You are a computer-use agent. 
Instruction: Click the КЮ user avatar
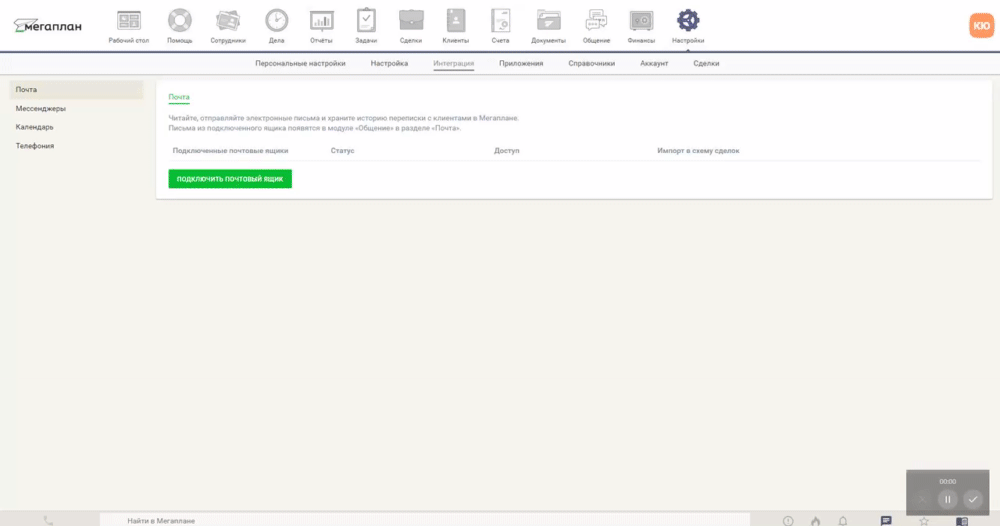[980, 26]
